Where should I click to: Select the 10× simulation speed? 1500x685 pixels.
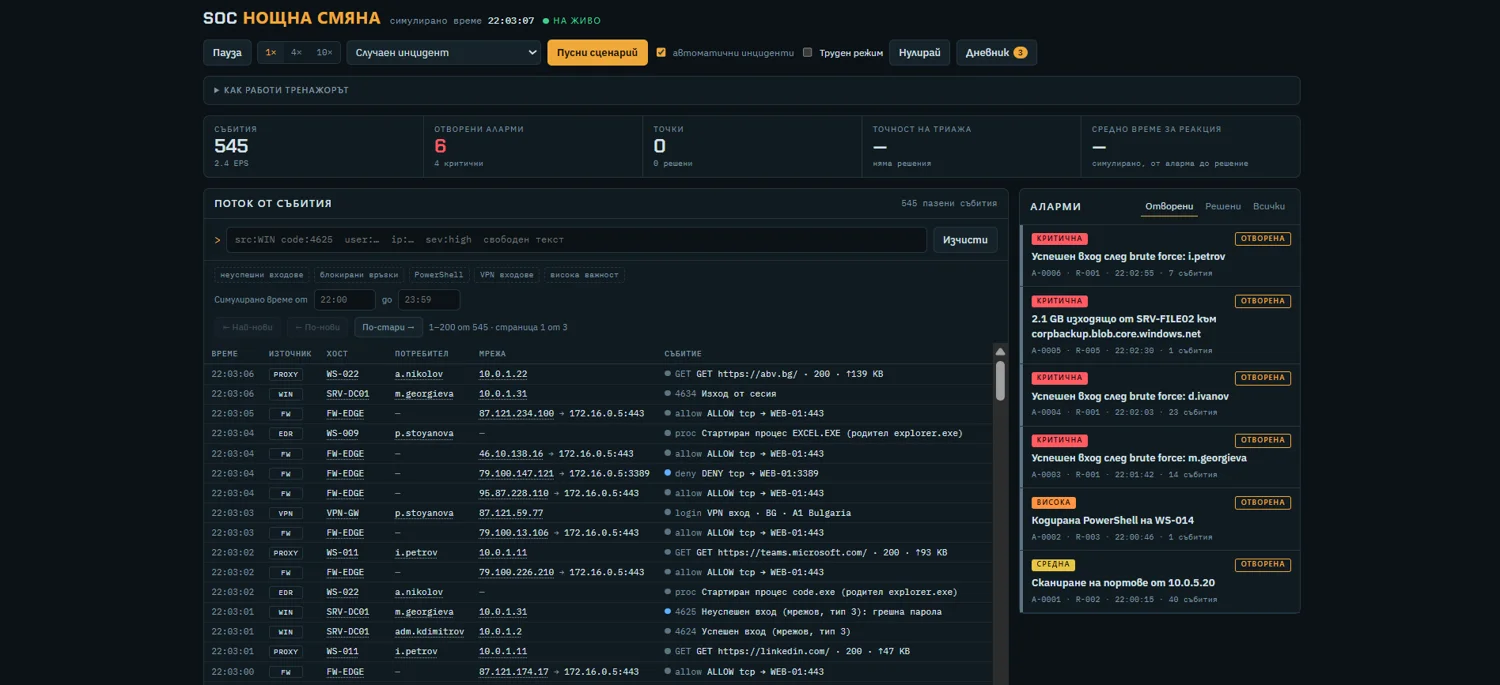[x=324, y=53]
